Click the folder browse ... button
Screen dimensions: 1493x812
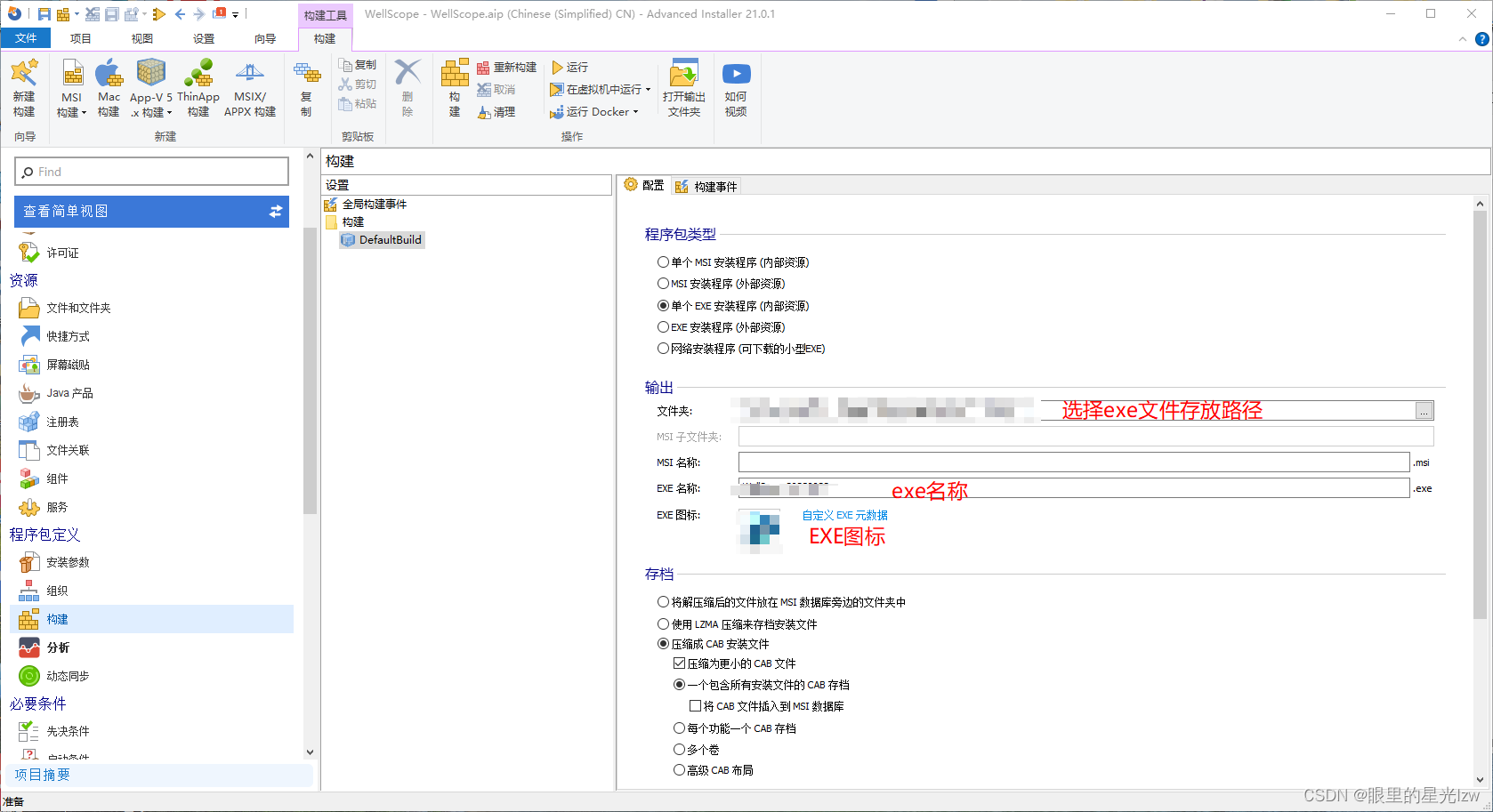pyautogui.click(x=1424, y=411)
